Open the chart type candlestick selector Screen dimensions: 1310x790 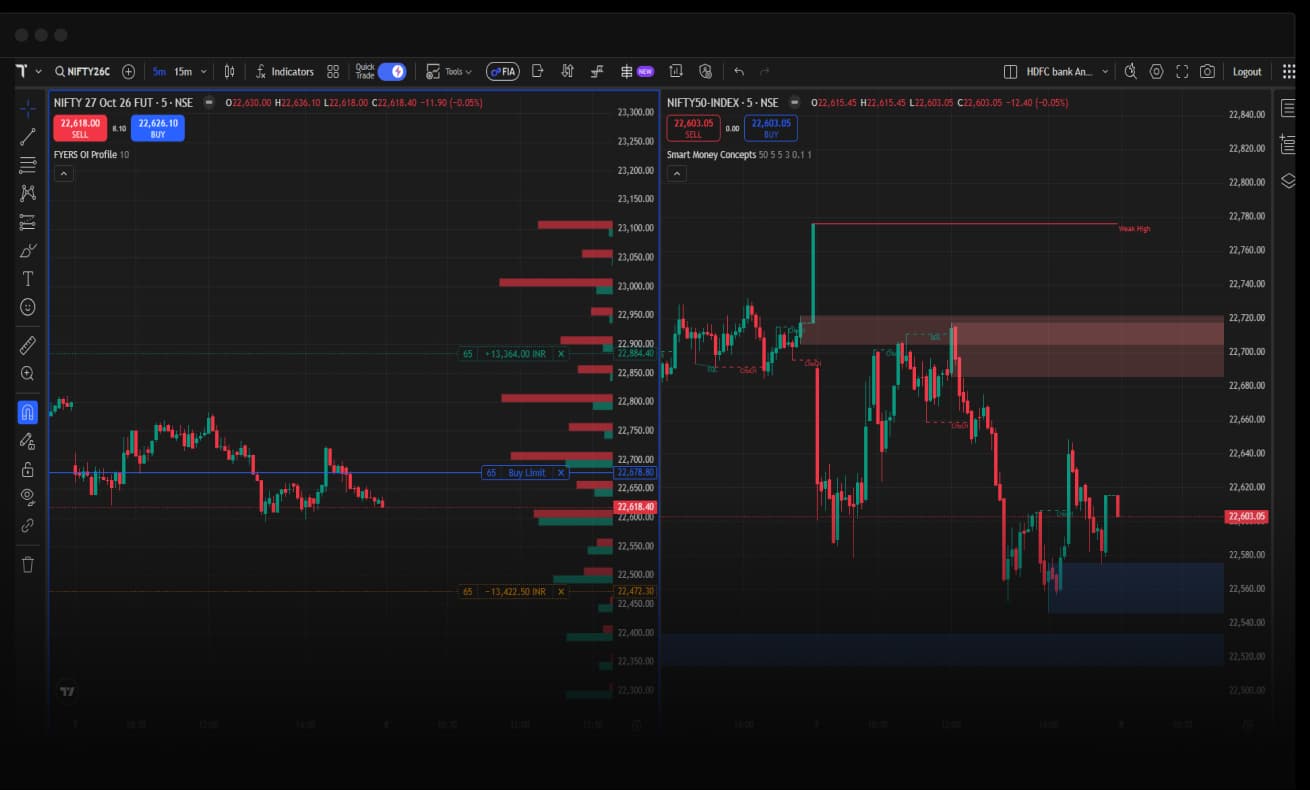230,71
